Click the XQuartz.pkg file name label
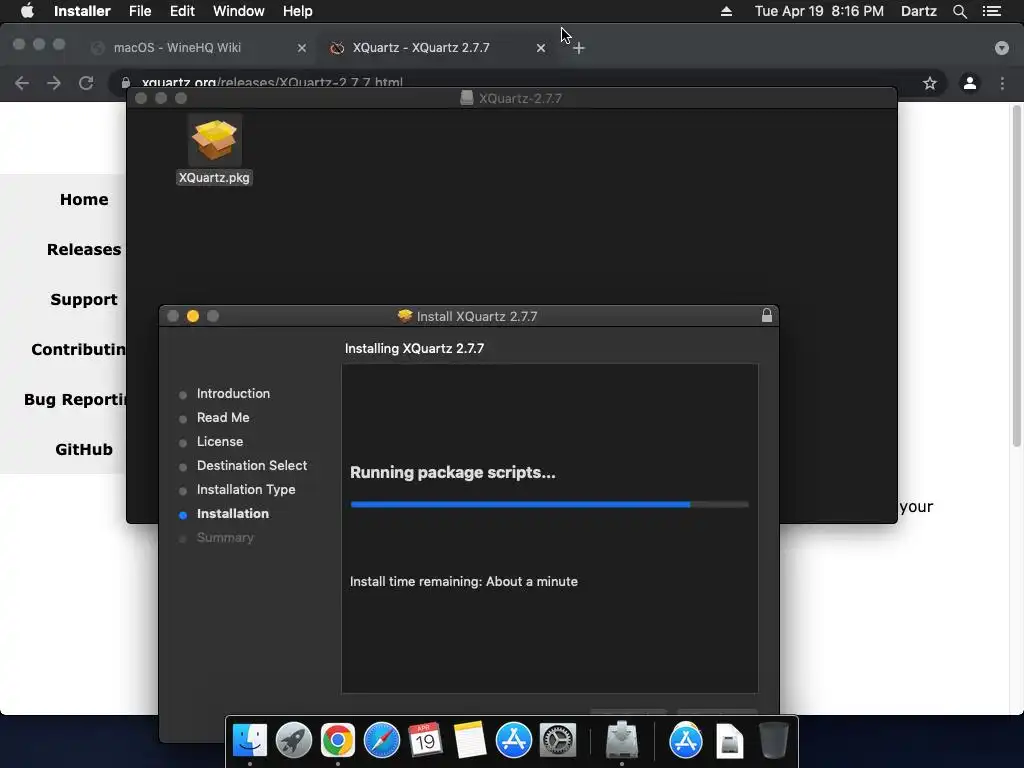The height and width of the screenshot is (768, 1024). click(x=214, y=178)
